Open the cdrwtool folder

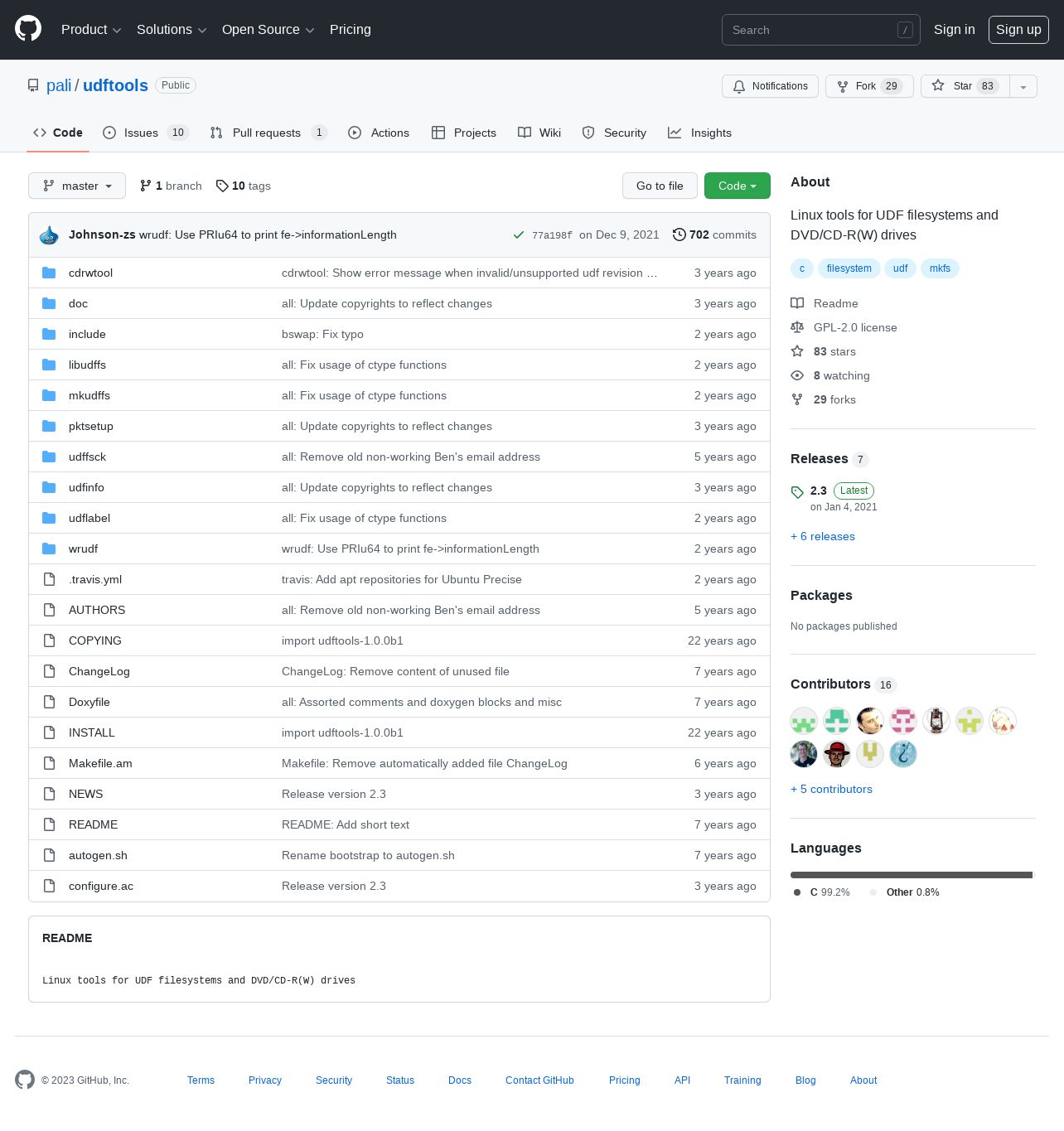(90, 273)
